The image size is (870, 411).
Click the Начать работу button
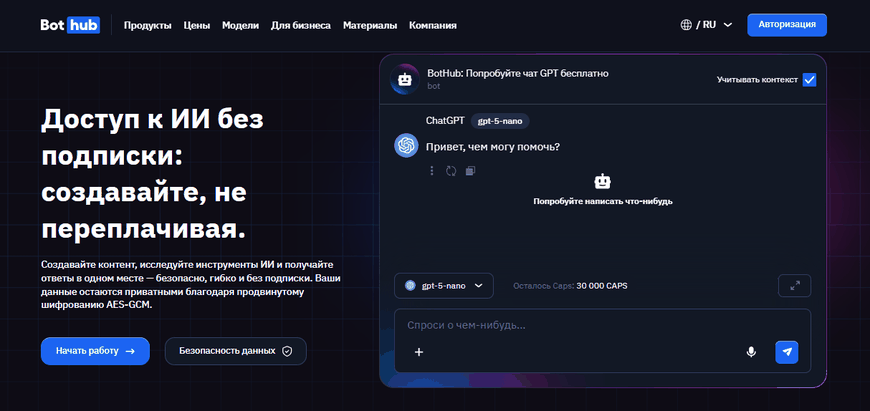coord(95,351)
